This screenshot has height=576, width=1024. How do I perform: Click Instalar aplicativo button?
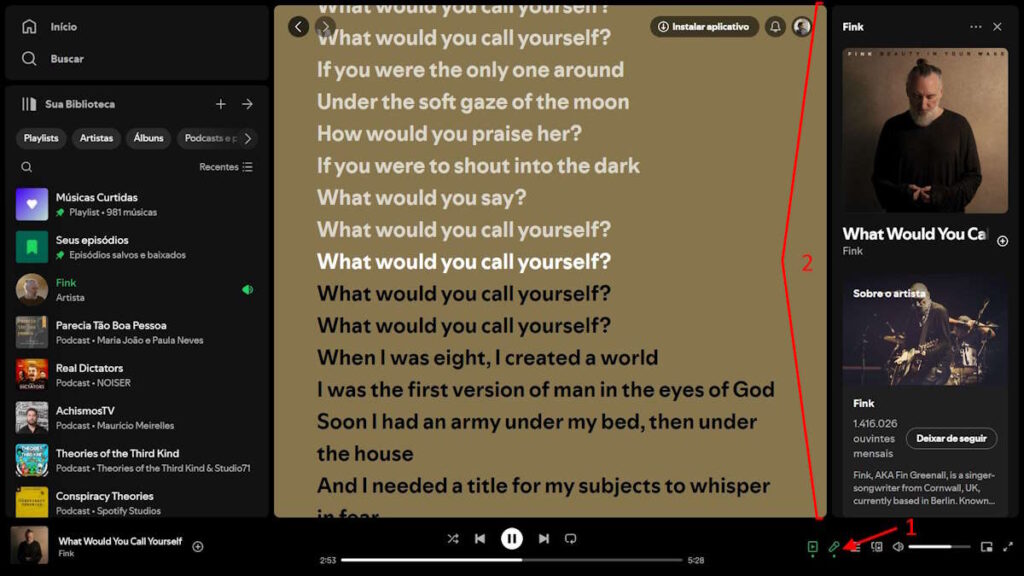pos(704,27)
